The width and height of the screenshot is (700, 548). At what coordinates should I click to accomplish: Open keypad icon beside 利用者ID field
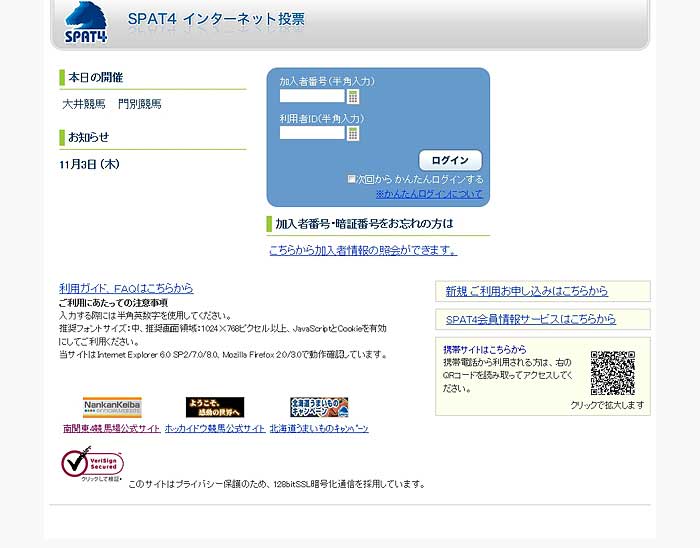(353, 133)
